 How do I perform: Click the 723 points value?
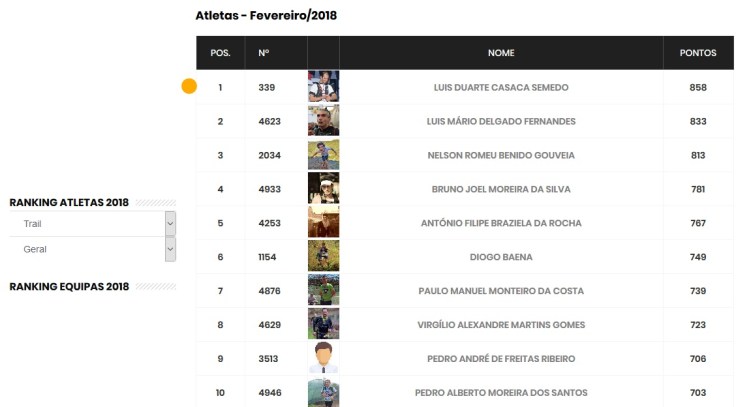coord(698,325)
